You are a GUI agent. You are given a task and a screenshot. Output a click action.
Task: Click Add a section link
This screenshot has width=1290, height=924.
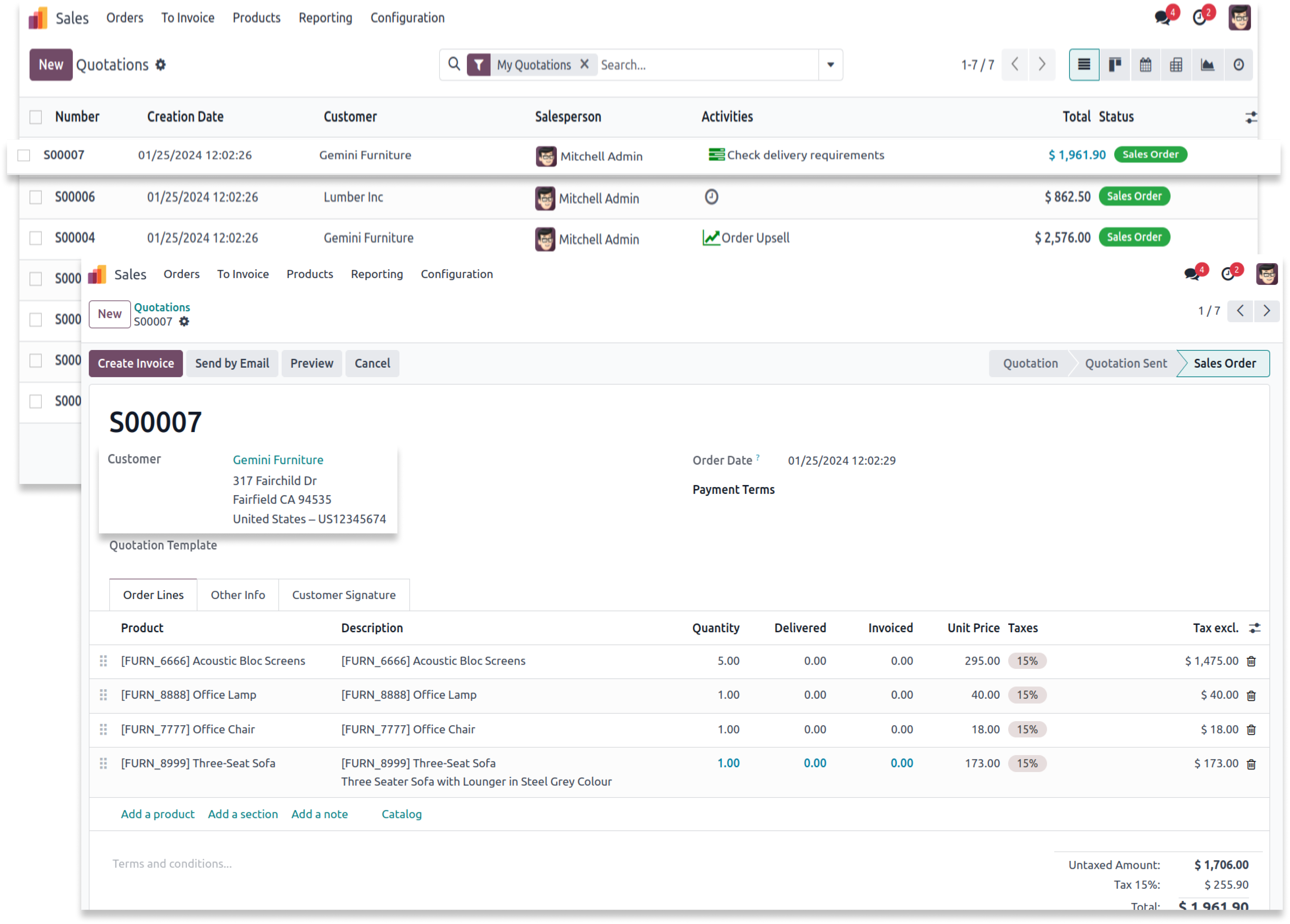tap(243, 814)
